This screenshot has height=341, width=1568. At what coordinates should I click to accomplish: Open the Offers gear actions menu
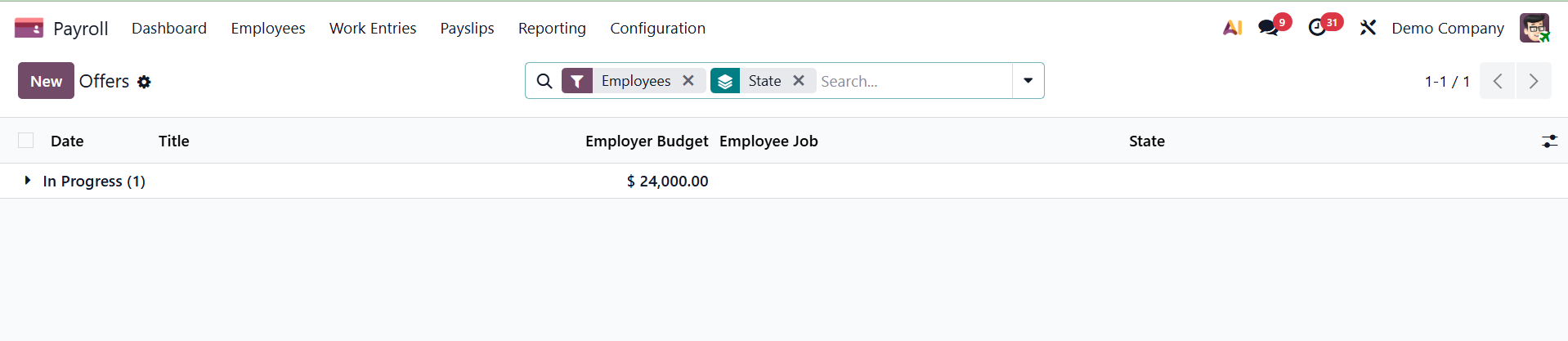(144, 82)
